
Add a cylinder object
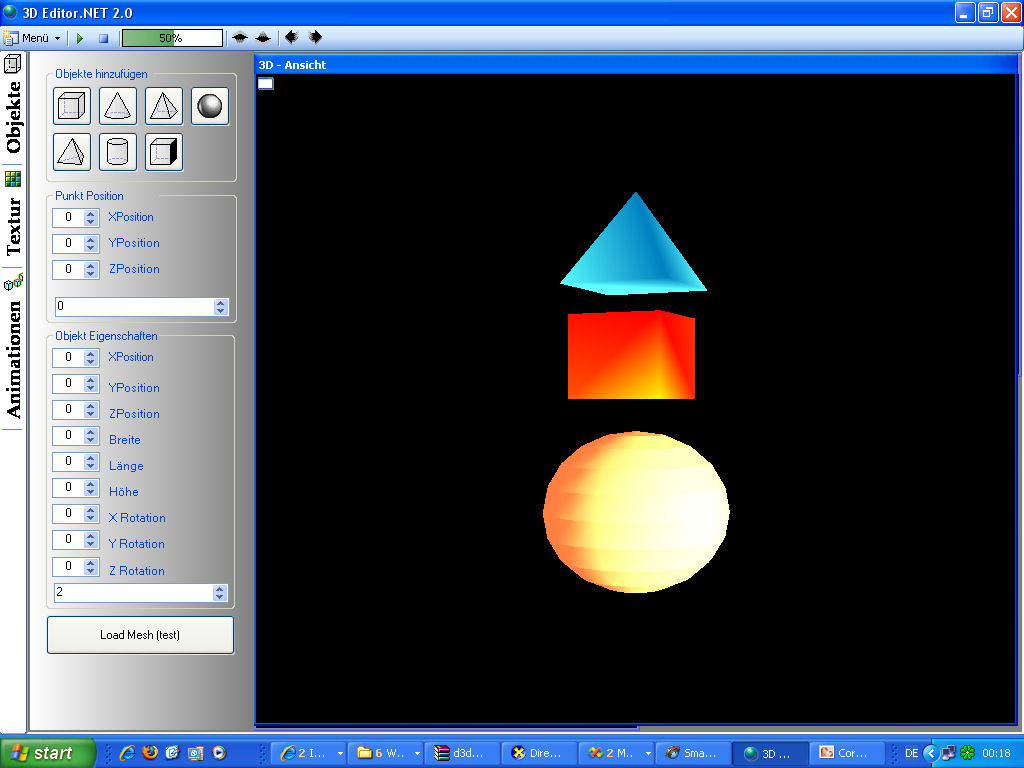pyautogui.click(x=118, y=152)
